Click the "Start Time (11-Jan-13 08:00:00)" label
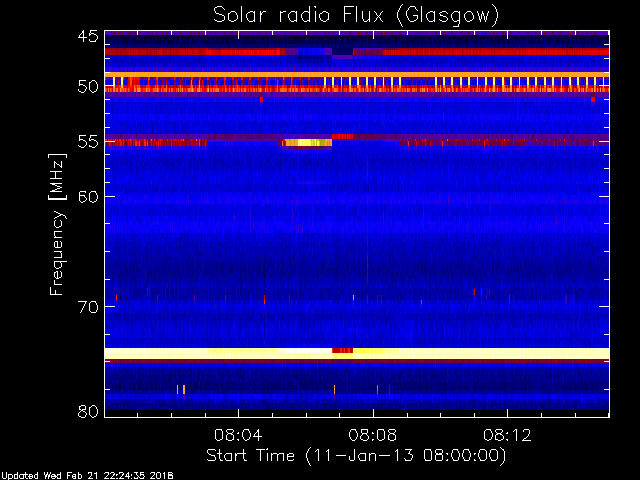Image resolution: width=640 pixels, height=480 pixels. coord(356,456)
